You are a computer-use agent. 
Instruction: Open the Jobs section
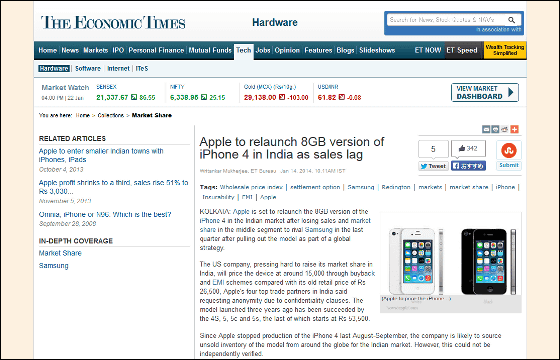click(x=263, y=50)
